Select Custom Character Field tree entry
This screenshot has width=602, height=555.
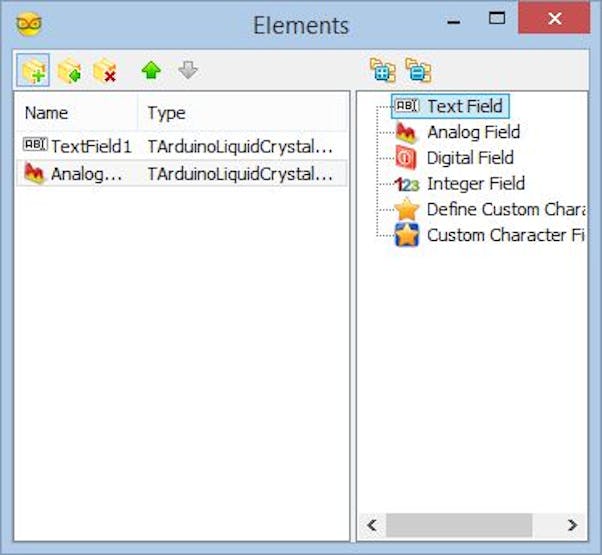pos(490,235)
